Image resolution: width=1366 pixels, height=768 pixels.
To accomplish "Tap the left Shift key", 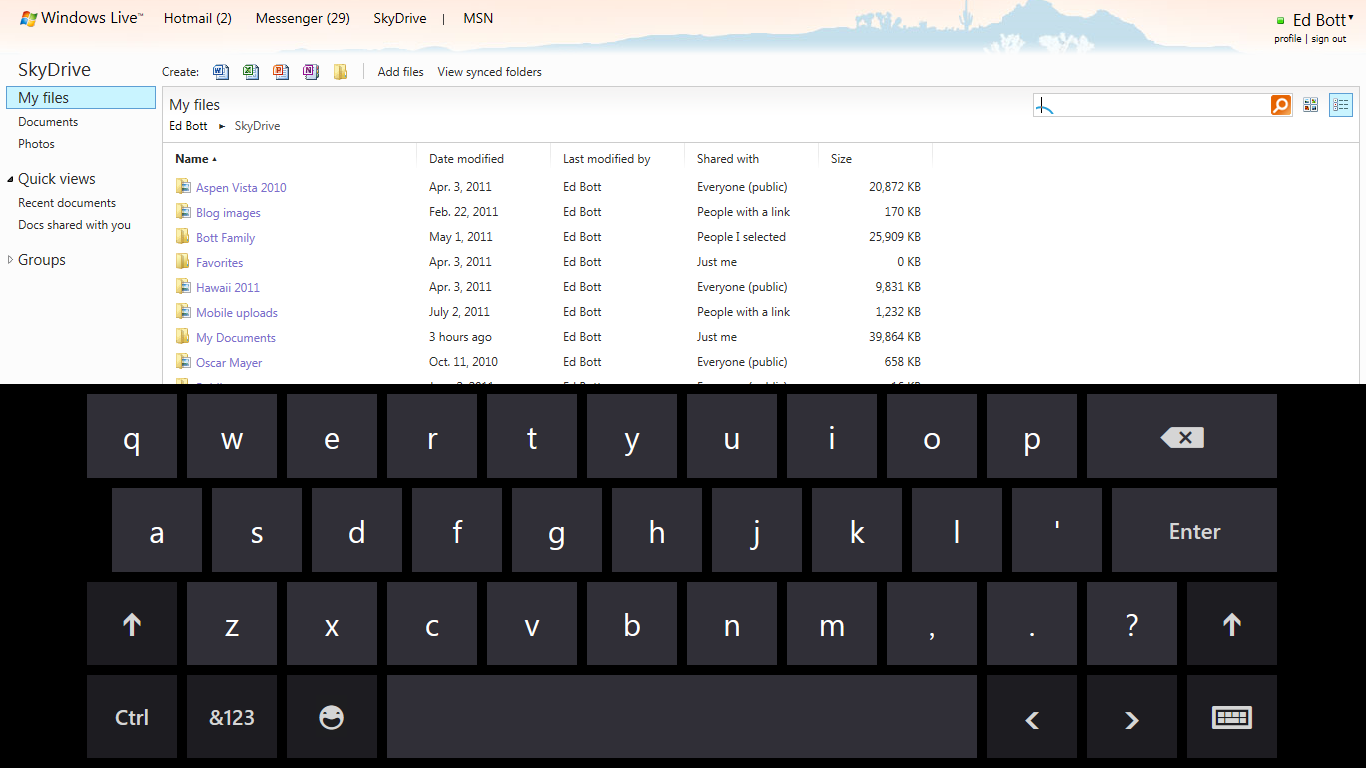I will click(x=132, y=624).
